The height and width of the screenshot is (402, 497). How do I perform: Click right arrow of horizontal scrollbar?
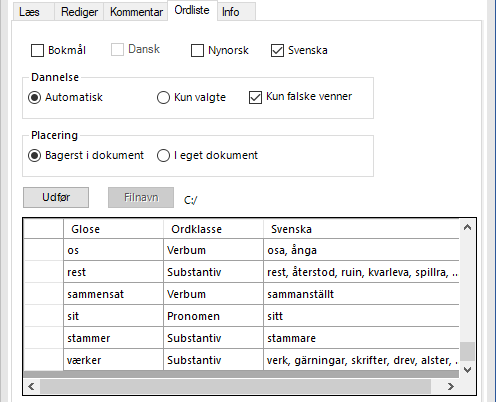tap(451, 386)
